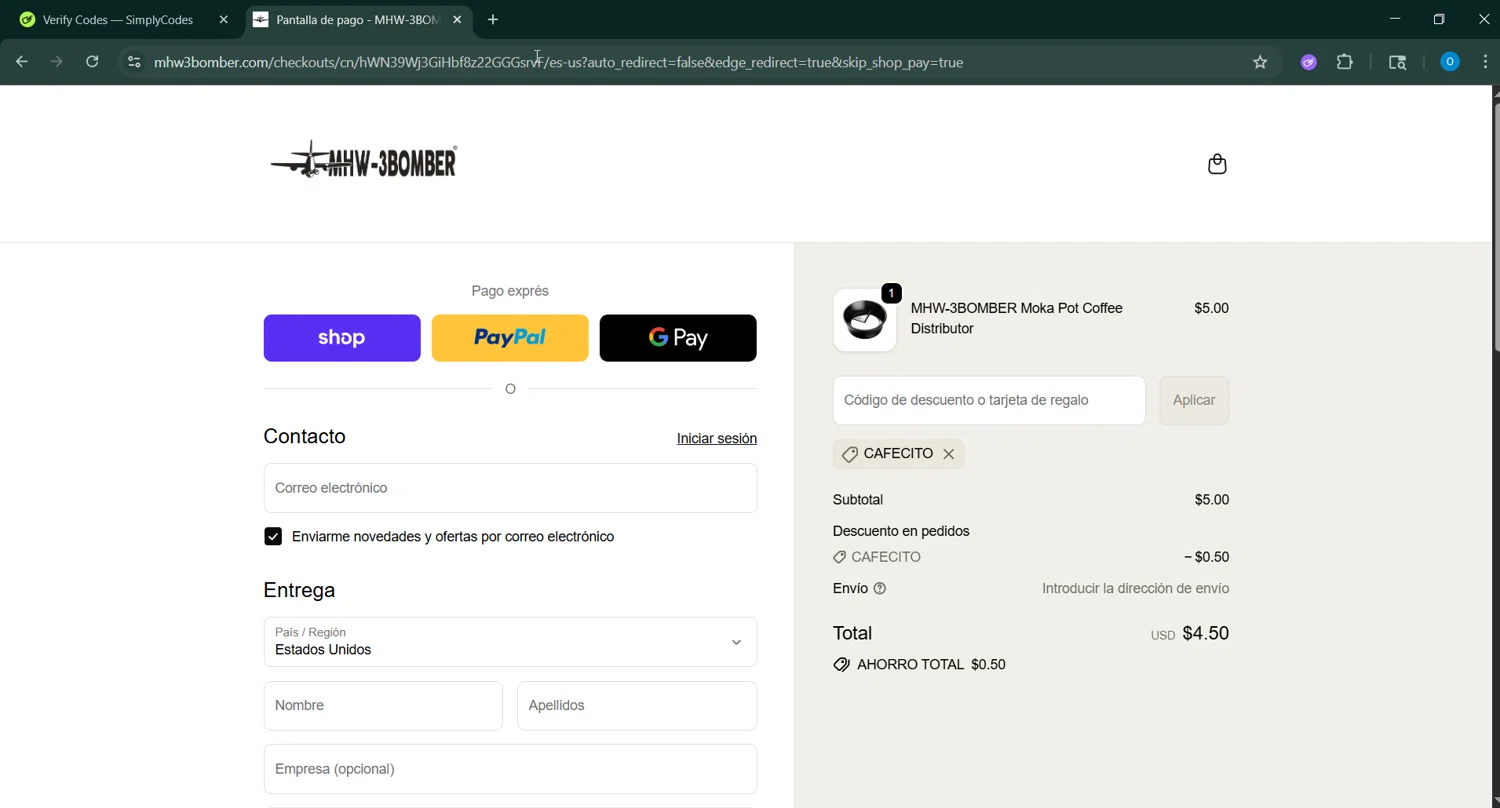The height and width of the screenshot is (808, 1500).
Task: Bookmark this page with the star icon
Action: [1260, 62]
